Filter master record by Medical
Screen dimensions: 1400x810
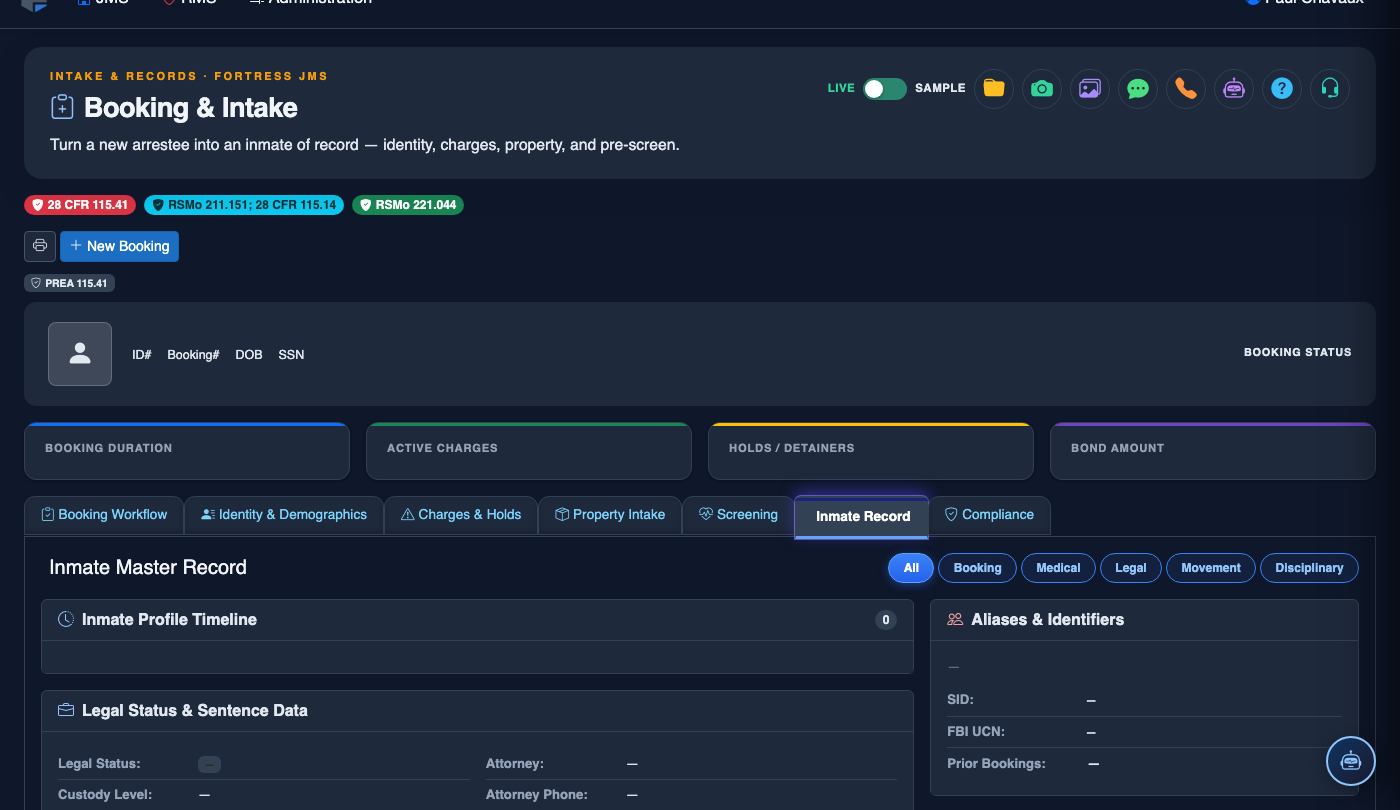coord(1058,568)
